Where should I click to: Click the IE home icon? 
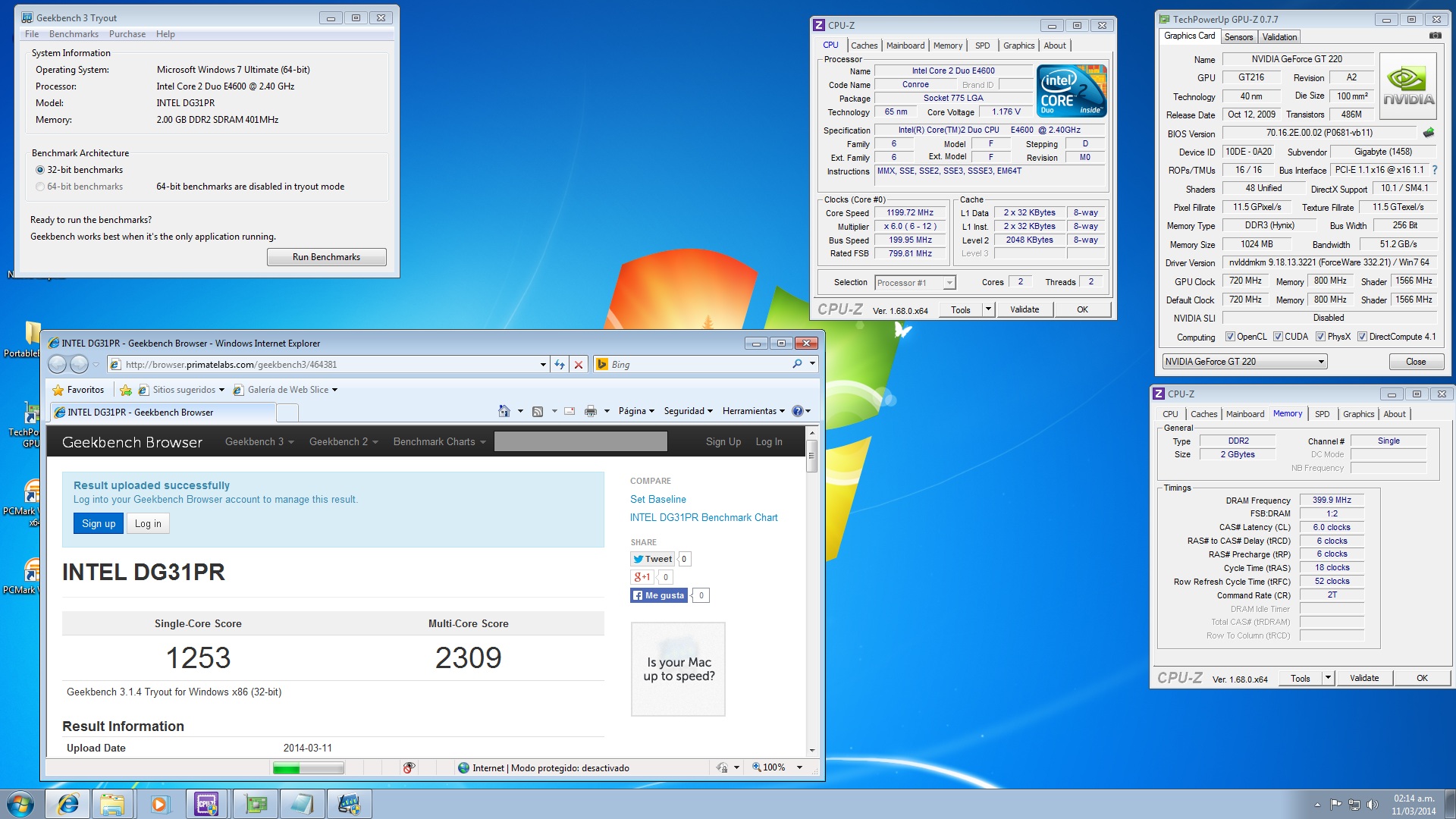[x=504, y=411]
